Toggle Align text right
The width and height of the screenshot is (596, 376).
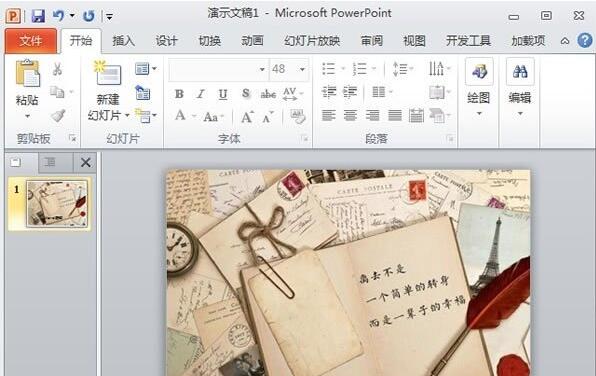pyautogui.click(x=372, y=115)
